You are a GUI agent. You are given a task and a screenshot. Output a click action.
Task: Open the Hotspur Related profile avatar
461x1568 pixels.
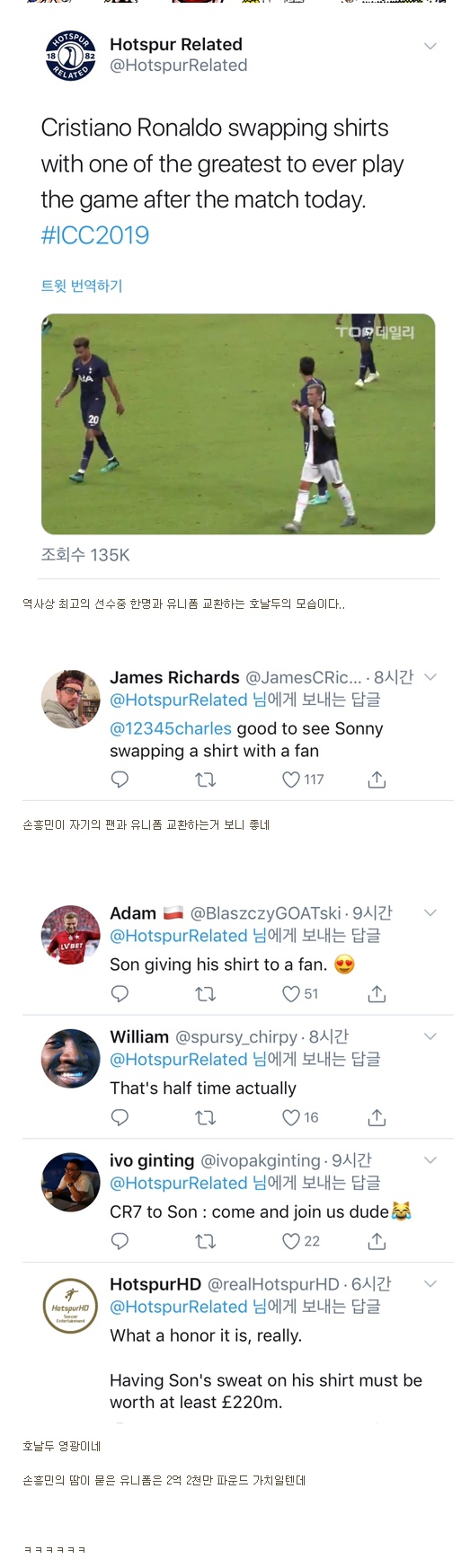(70, 56)
